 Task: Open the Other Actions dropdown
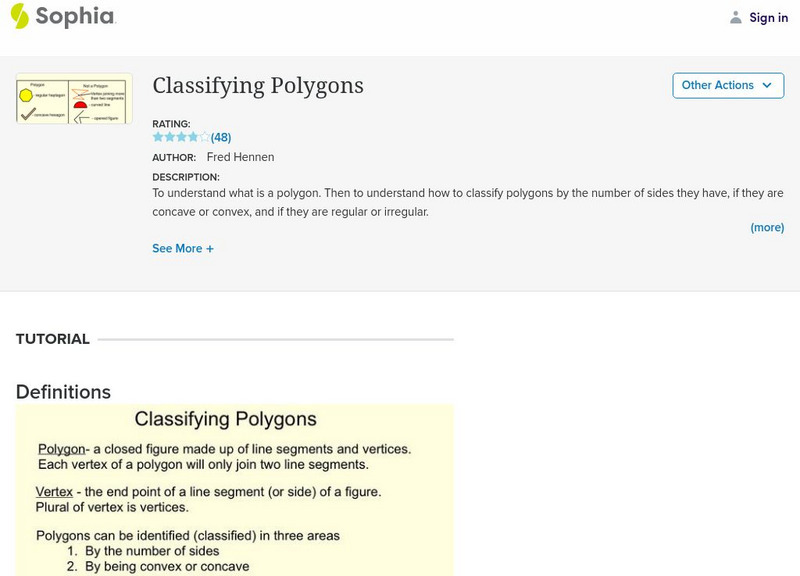(727, 86)
